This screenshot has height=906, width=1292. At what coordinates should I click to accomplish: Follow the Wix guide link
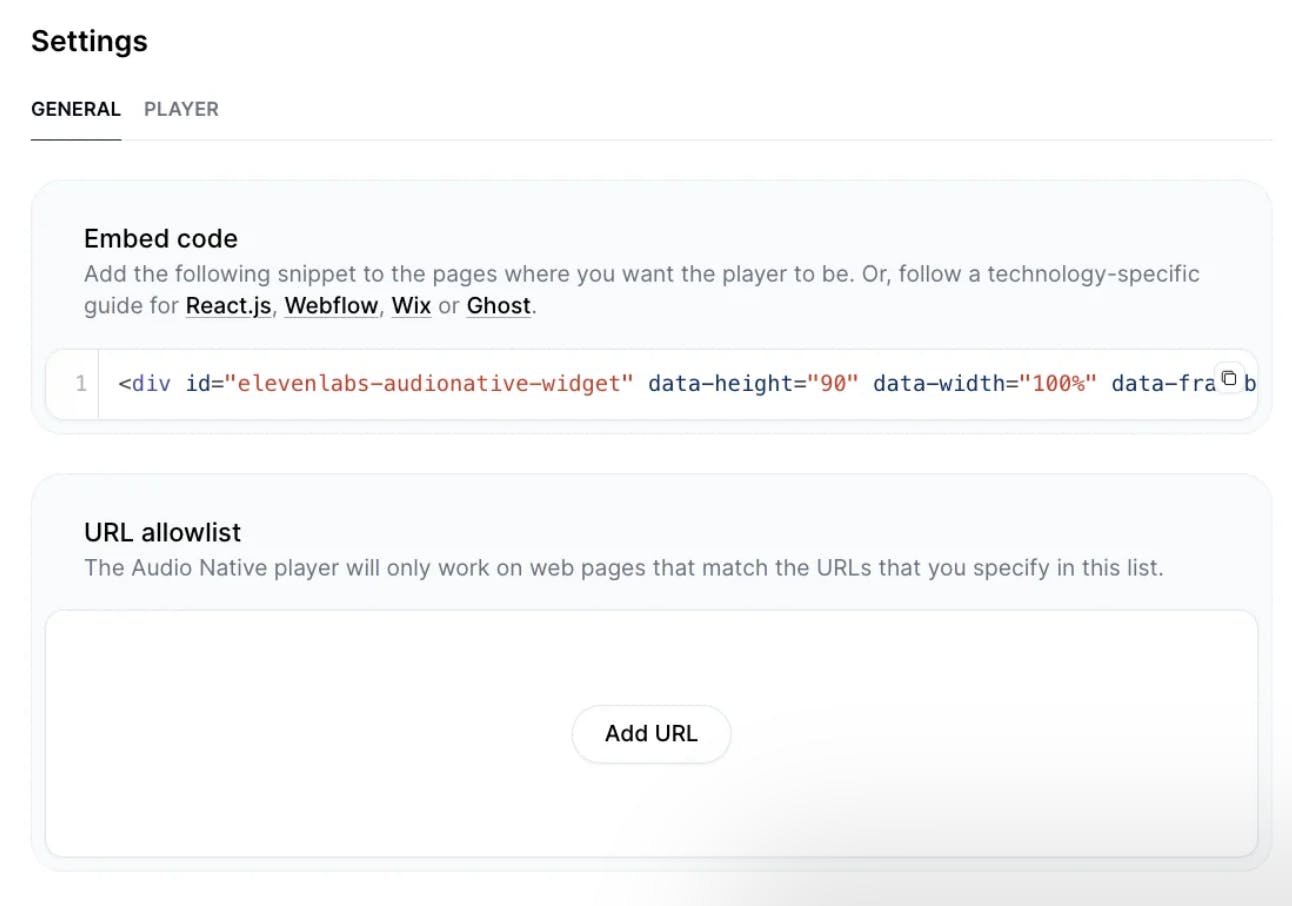pos(411,306)
